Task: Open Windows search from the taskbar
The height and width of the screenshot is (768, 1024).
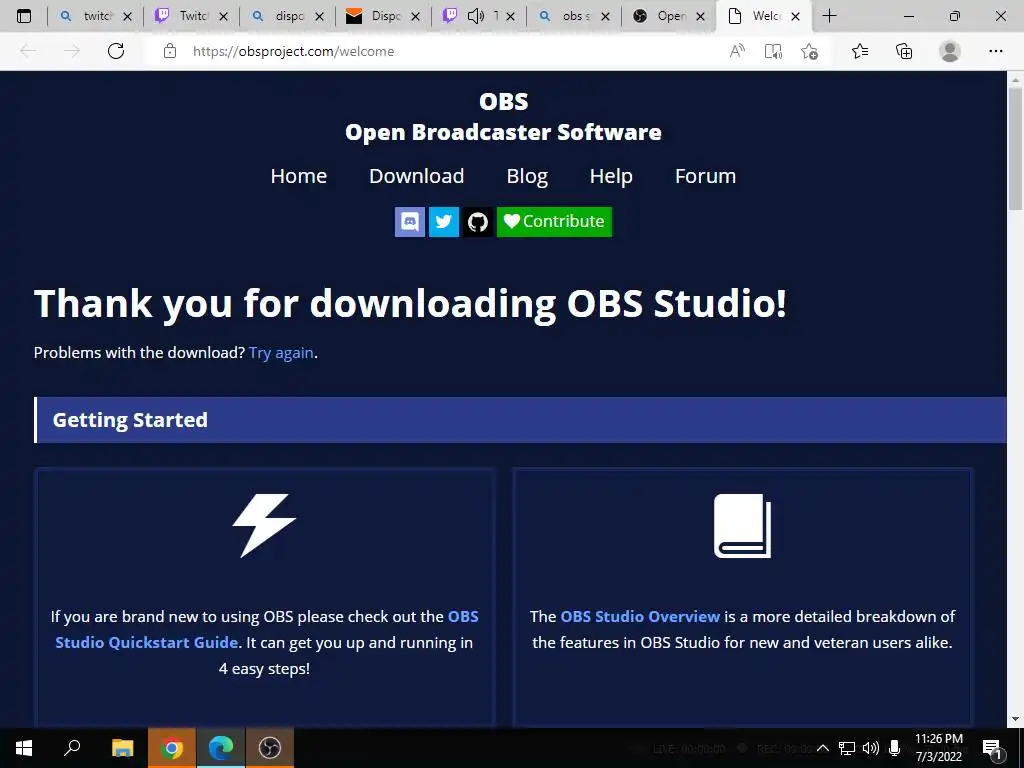Action: tap(72, 748)
